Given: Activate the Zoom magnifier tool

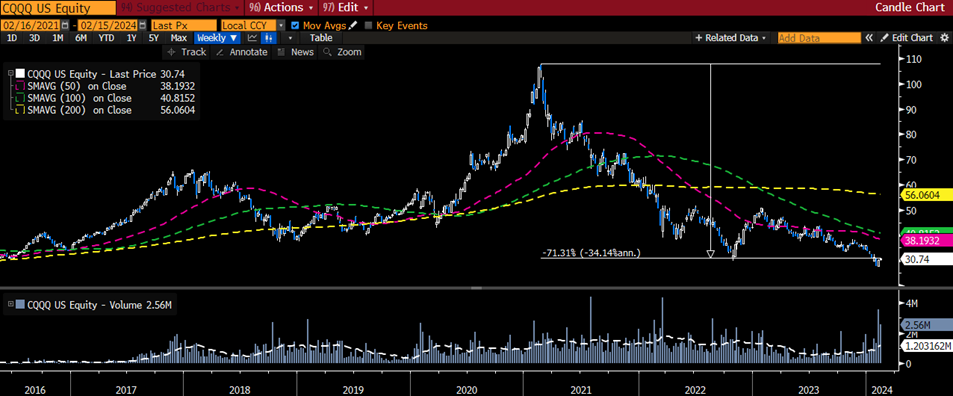Looking at the screenshot, I should (342, 52).
